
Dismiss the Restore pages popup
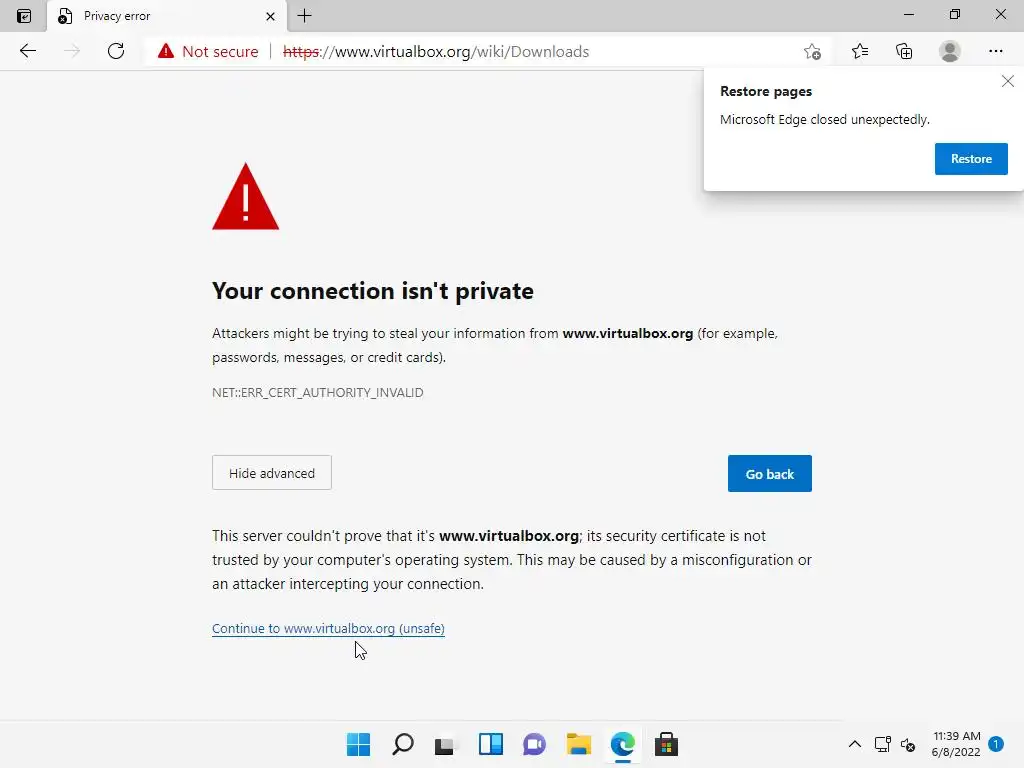[1007, 82]
